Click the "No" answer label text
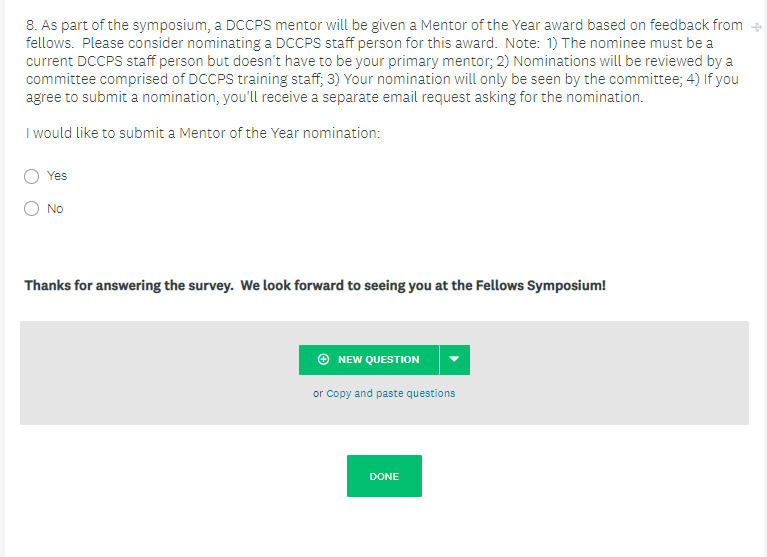Image resolution: width=767 pixels, height=557 pixels. click(x=55, y=209)
